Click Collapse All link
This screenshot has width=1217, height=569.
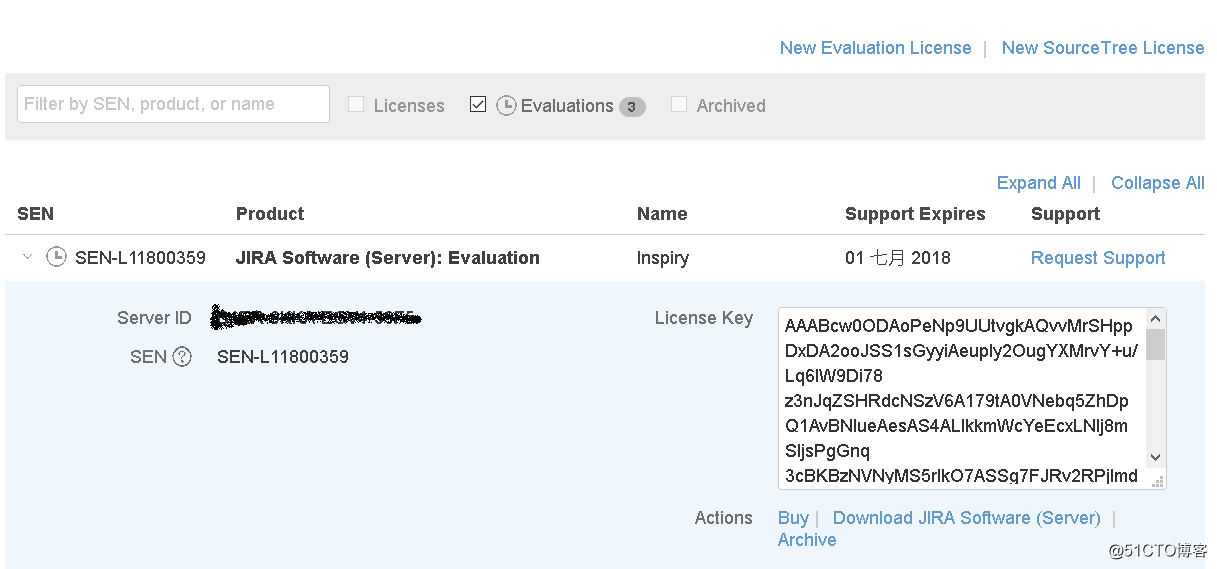[x=1157, y=183]
